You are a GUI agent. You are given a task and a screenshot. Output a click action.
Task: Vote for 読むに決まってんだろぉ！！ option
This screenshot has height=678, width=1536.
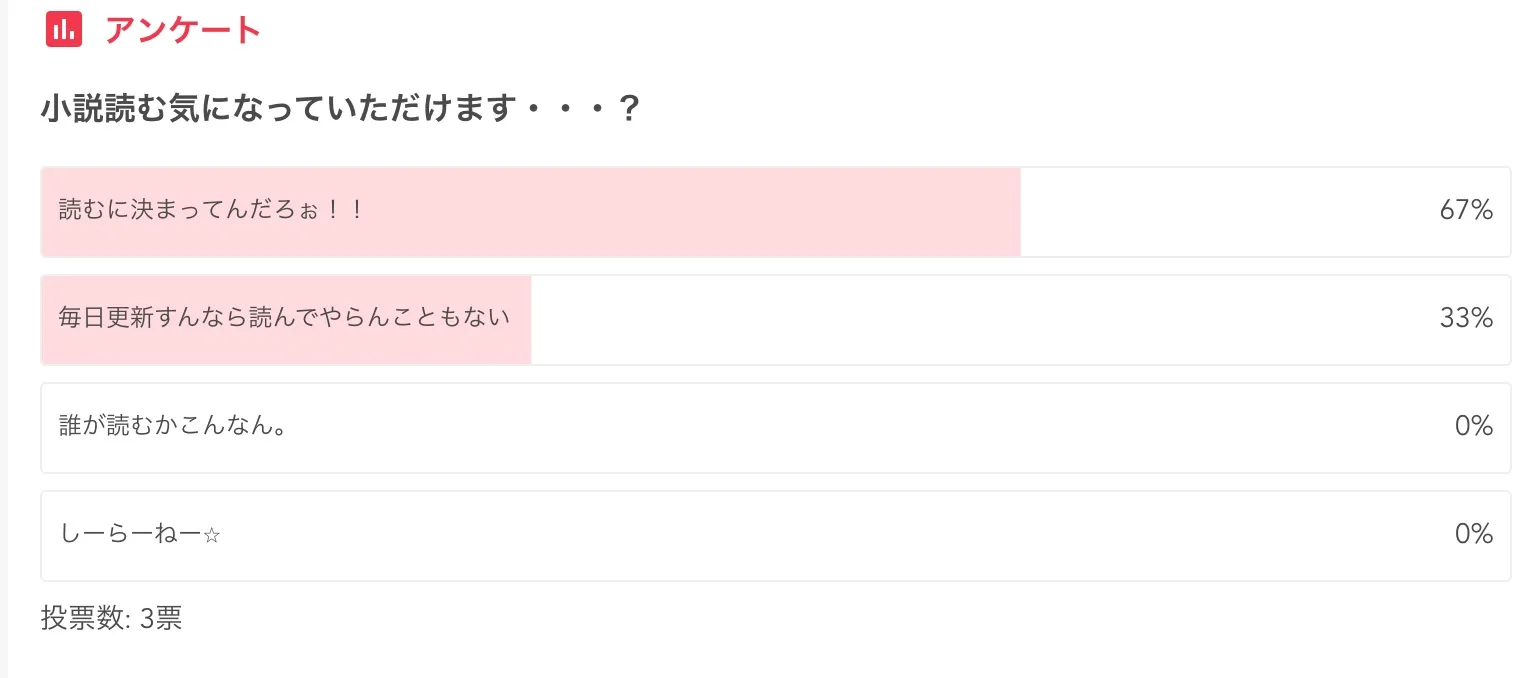click(211, 211)
